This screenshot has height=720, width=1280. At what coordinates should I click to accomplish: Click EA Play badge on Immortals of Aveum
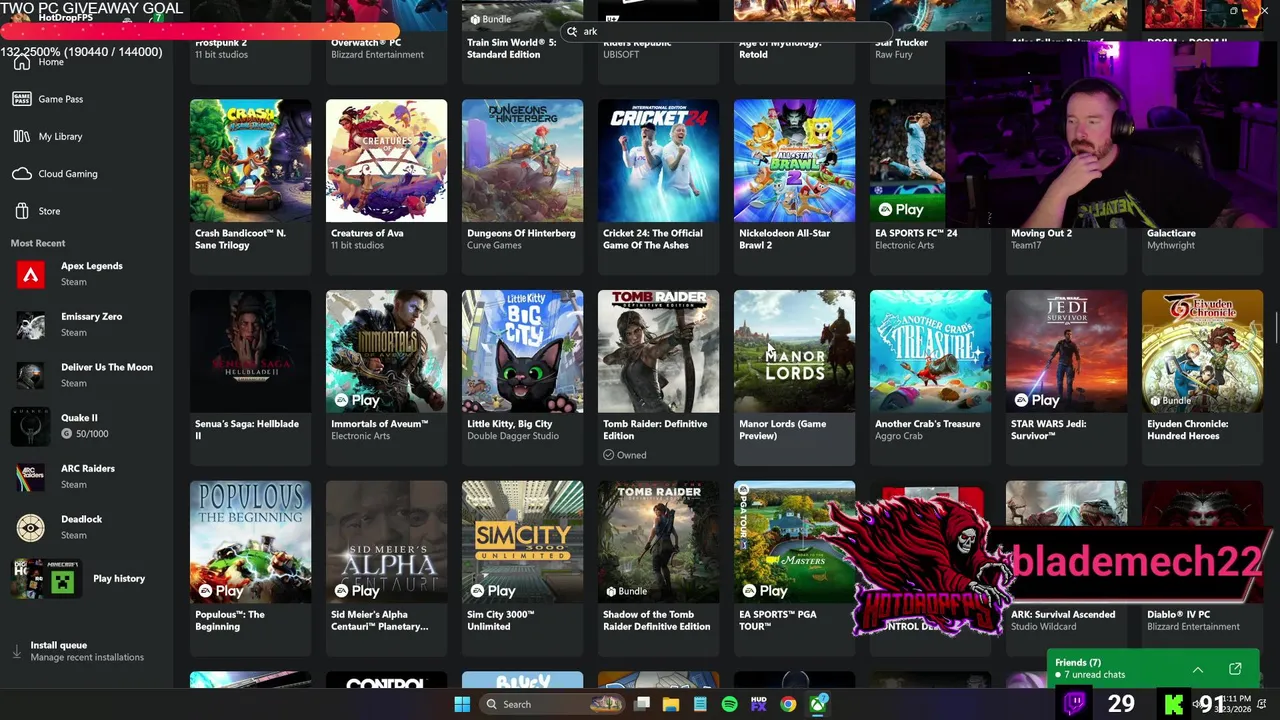357,400
